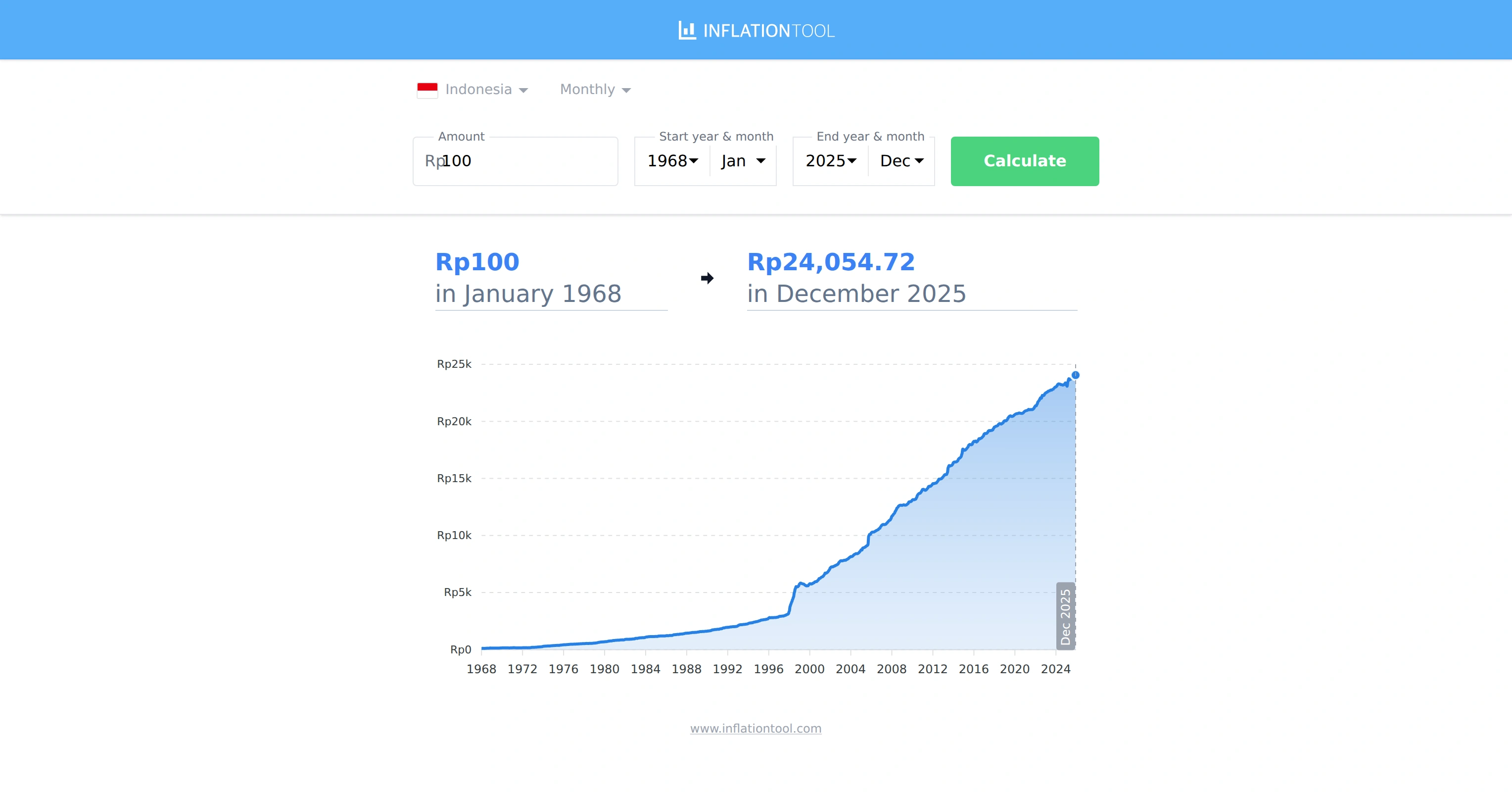1512x792 pixels.
Task: Open the end year 2025 dropdown
Action: (830, 161)
